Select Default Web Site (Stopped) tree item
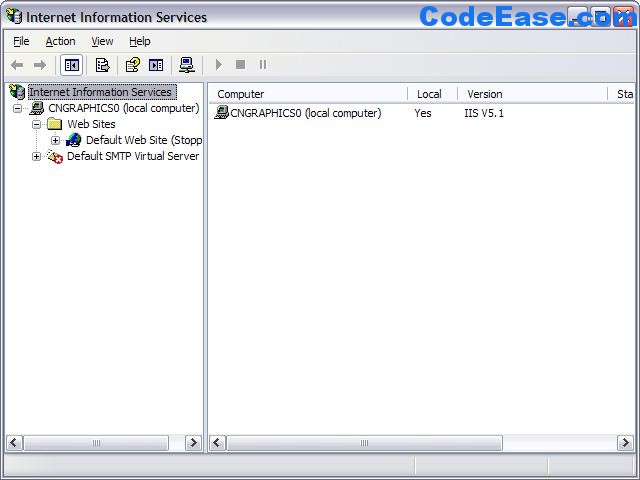 (x=144, y=140)
